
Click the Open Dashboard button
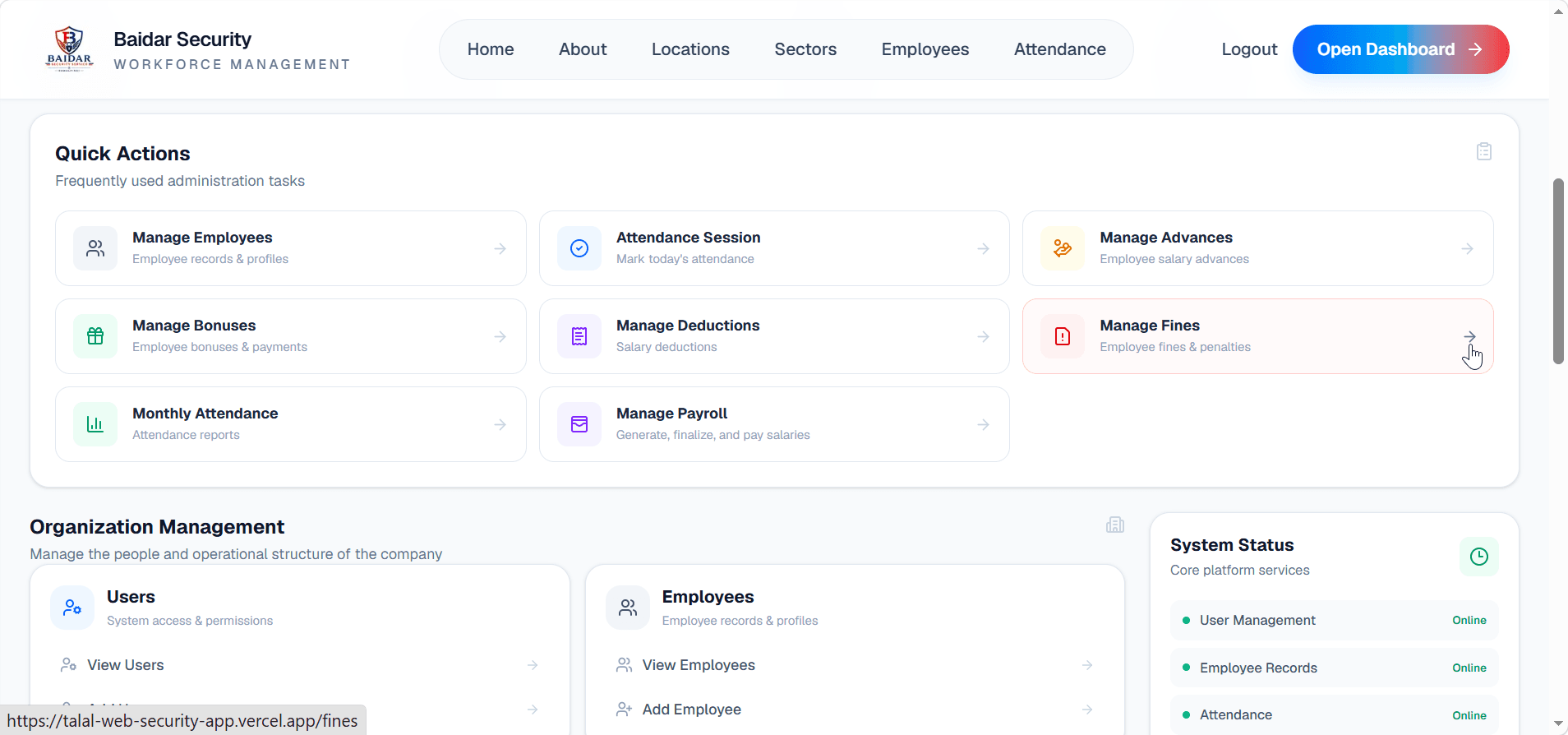[x=1400, y=49]
